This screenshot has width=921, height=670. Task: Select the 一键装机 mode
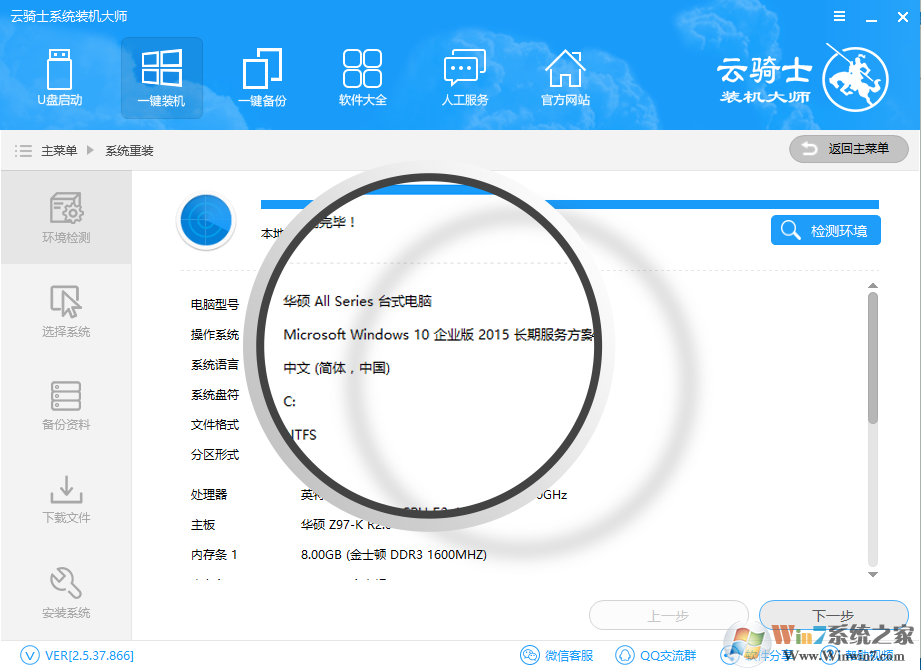tap(161, 78)
